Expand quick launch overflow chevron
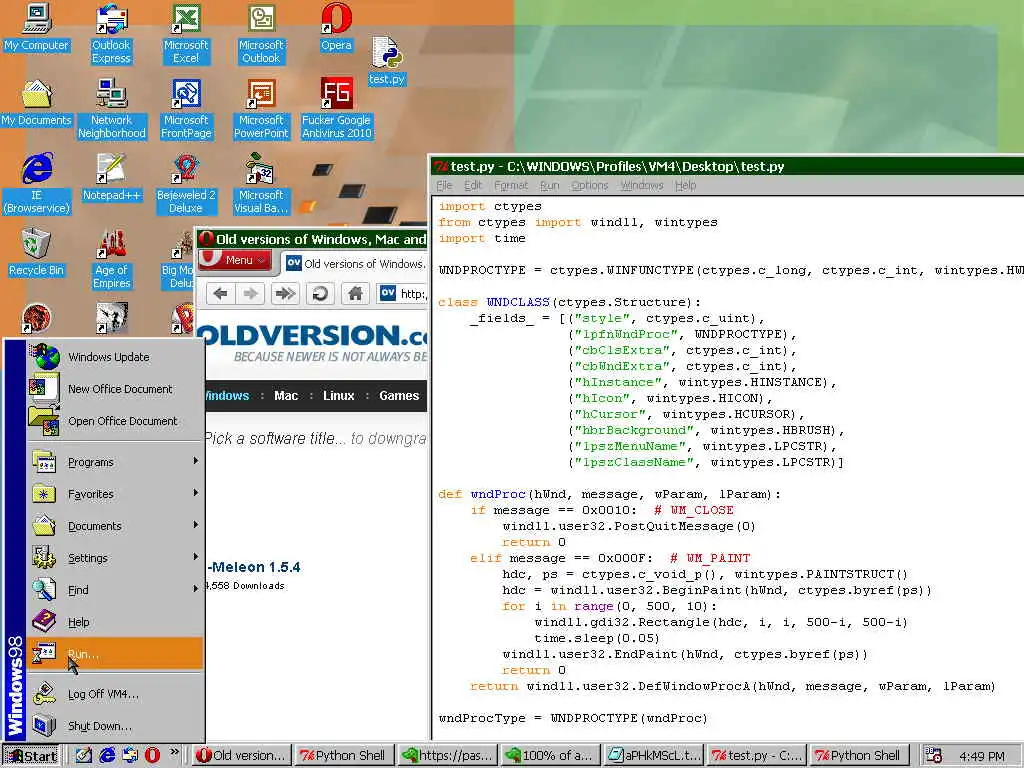1024x768 pixels. 174,752
